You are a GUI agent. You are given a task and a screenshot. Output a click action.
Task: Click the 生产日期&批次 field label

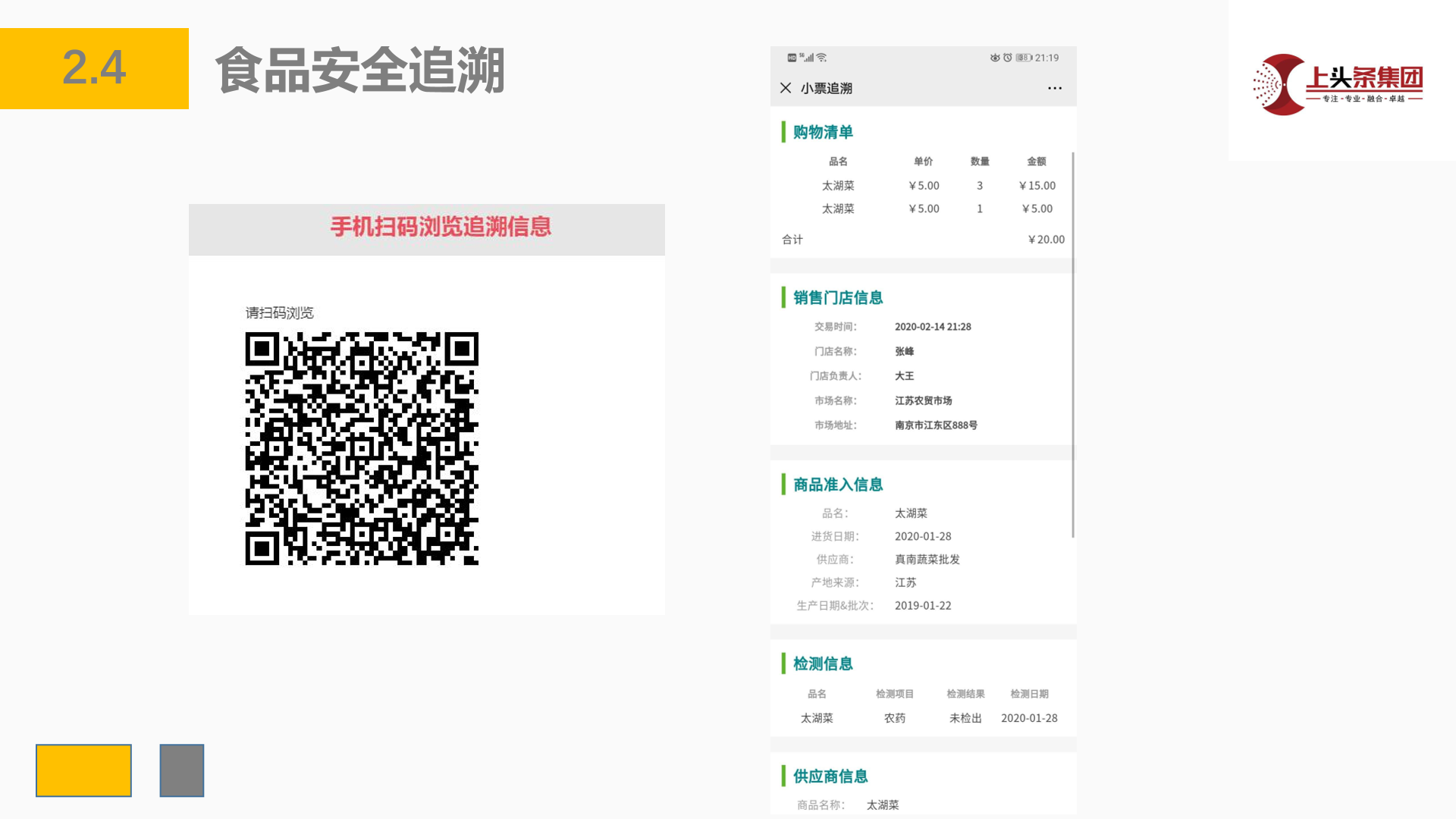835,605
